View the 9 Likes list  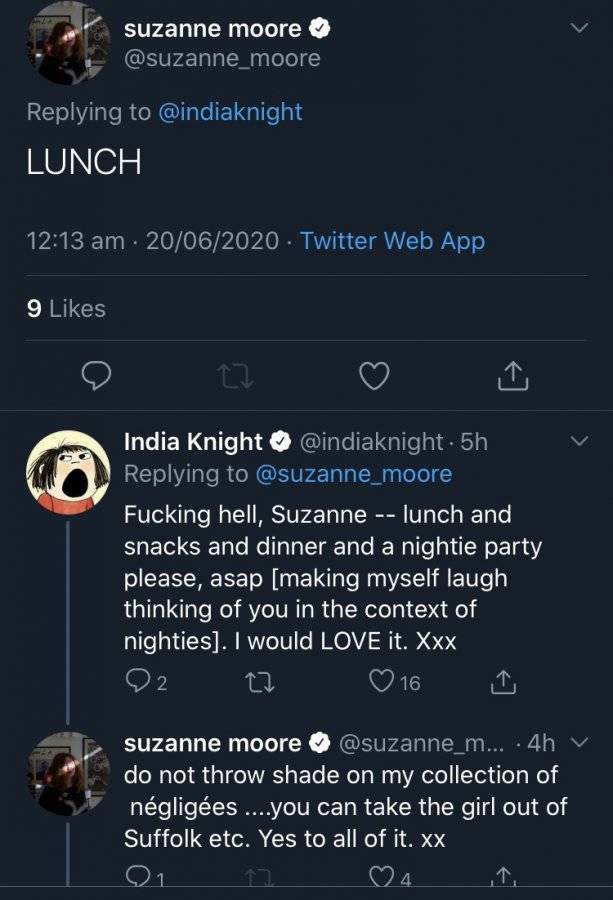(66, 308)
